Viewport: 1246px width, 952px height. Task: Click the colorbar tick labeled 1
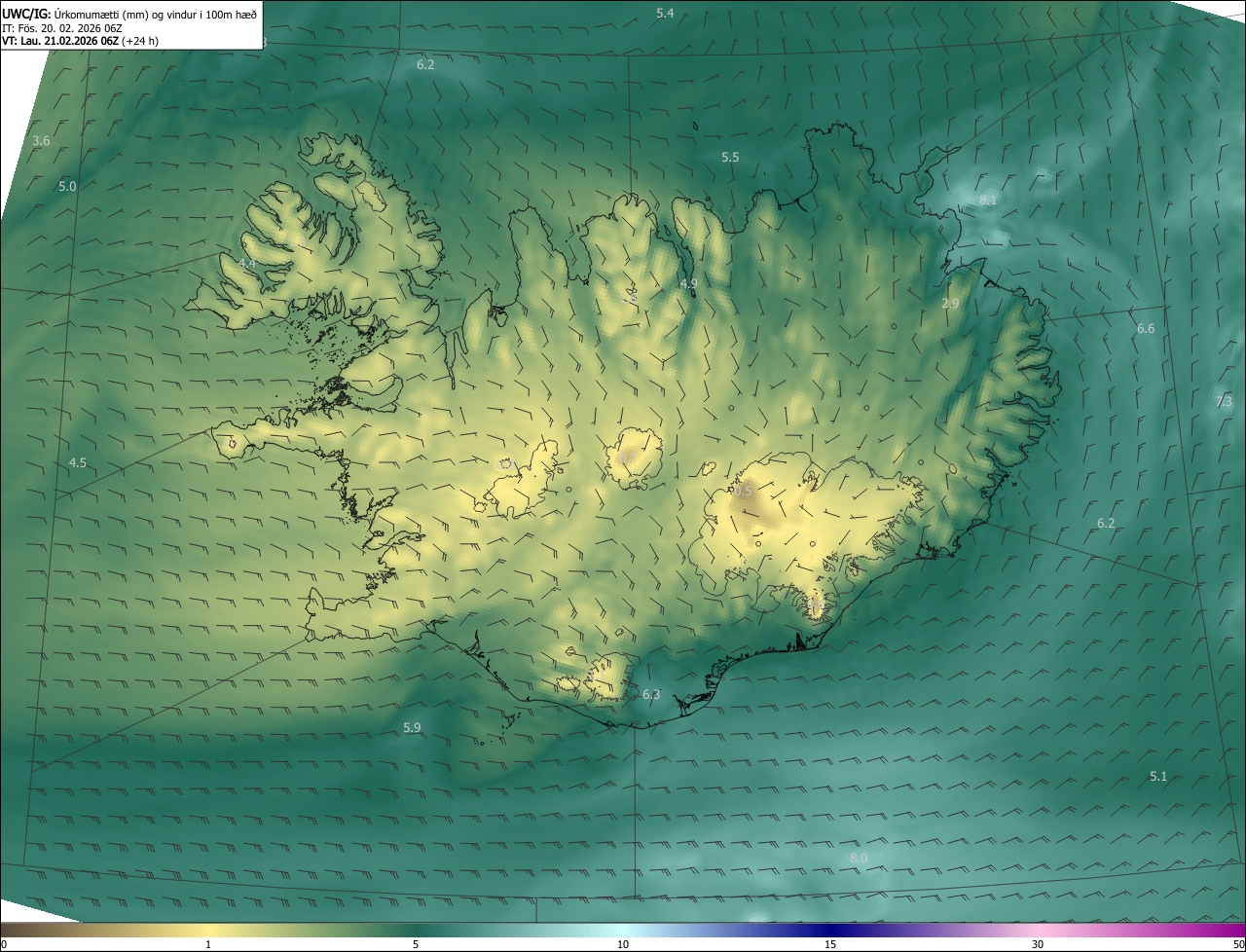point(208,944)
